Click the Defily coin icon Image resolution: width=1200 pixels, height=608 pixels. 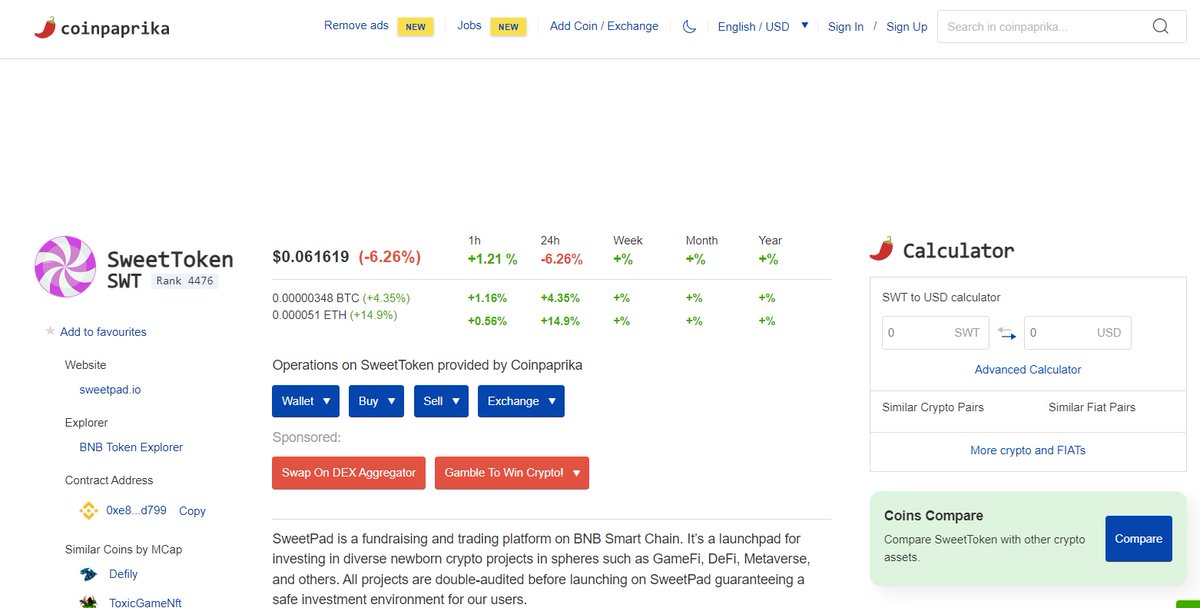[89, 574]
